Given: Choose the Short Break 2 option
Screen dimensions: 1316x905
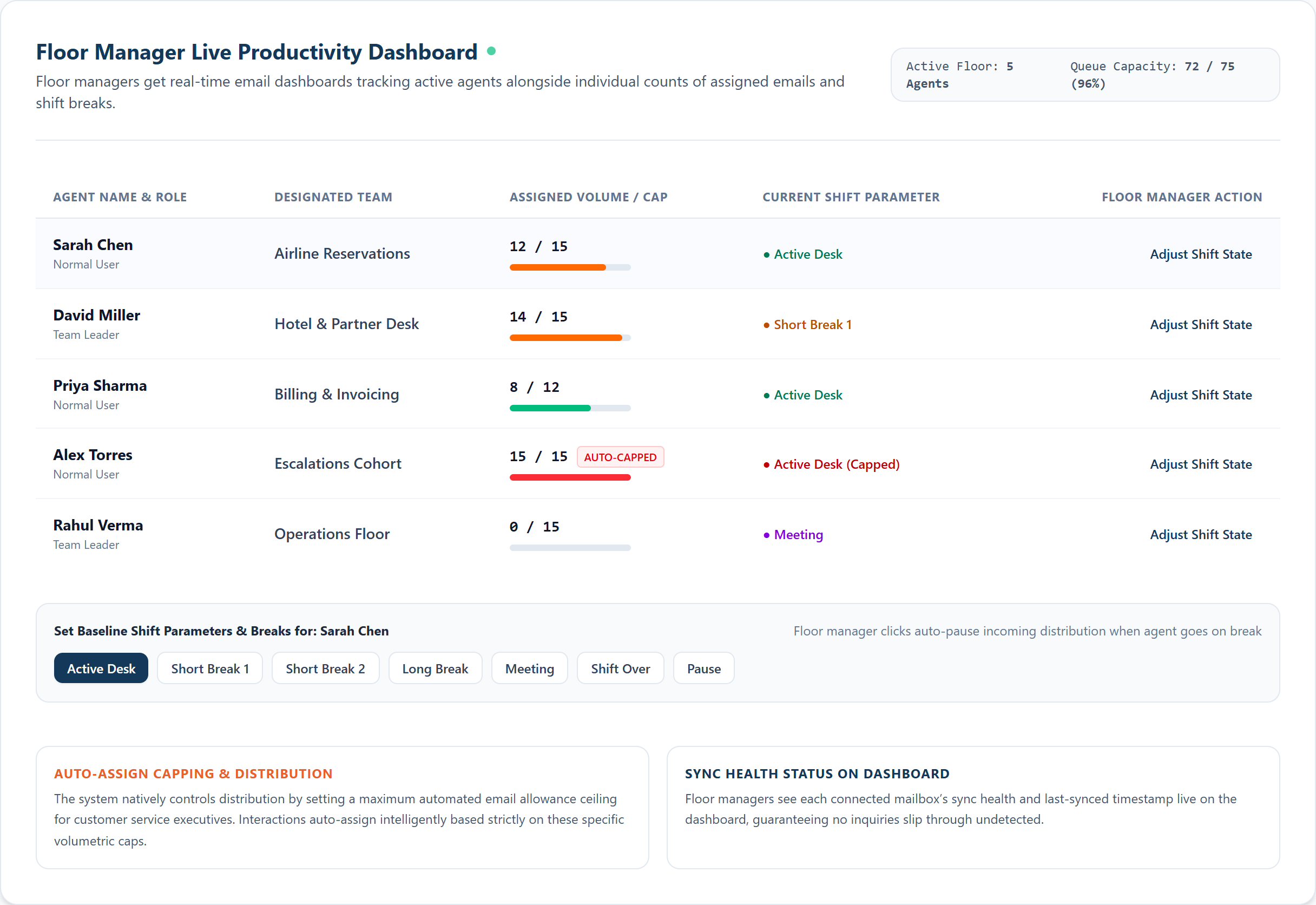Looking at the screenshot, I should [325, 668].
